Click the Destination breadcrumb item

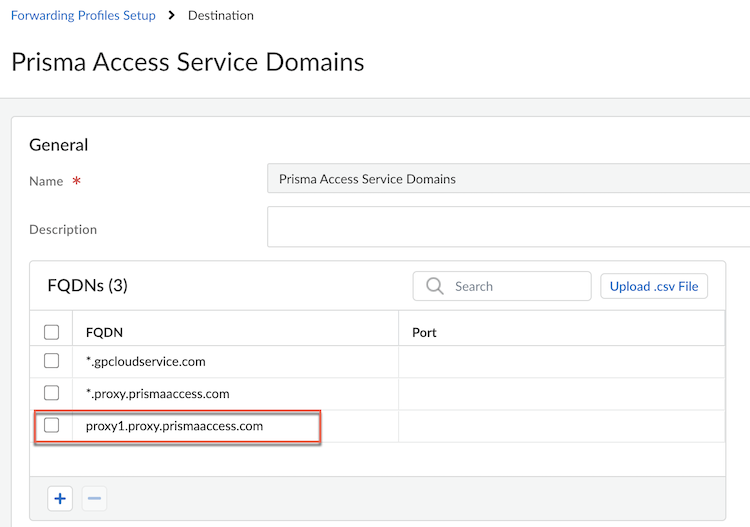click(221, 15)
